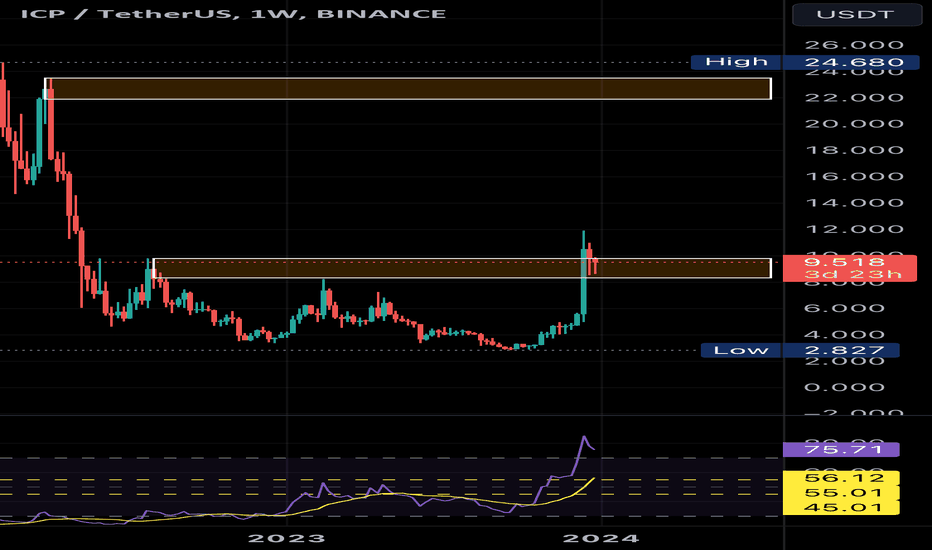The image size is (932, 550).
Task: Click the 26.000 price axis label
Action: (854, 45)
